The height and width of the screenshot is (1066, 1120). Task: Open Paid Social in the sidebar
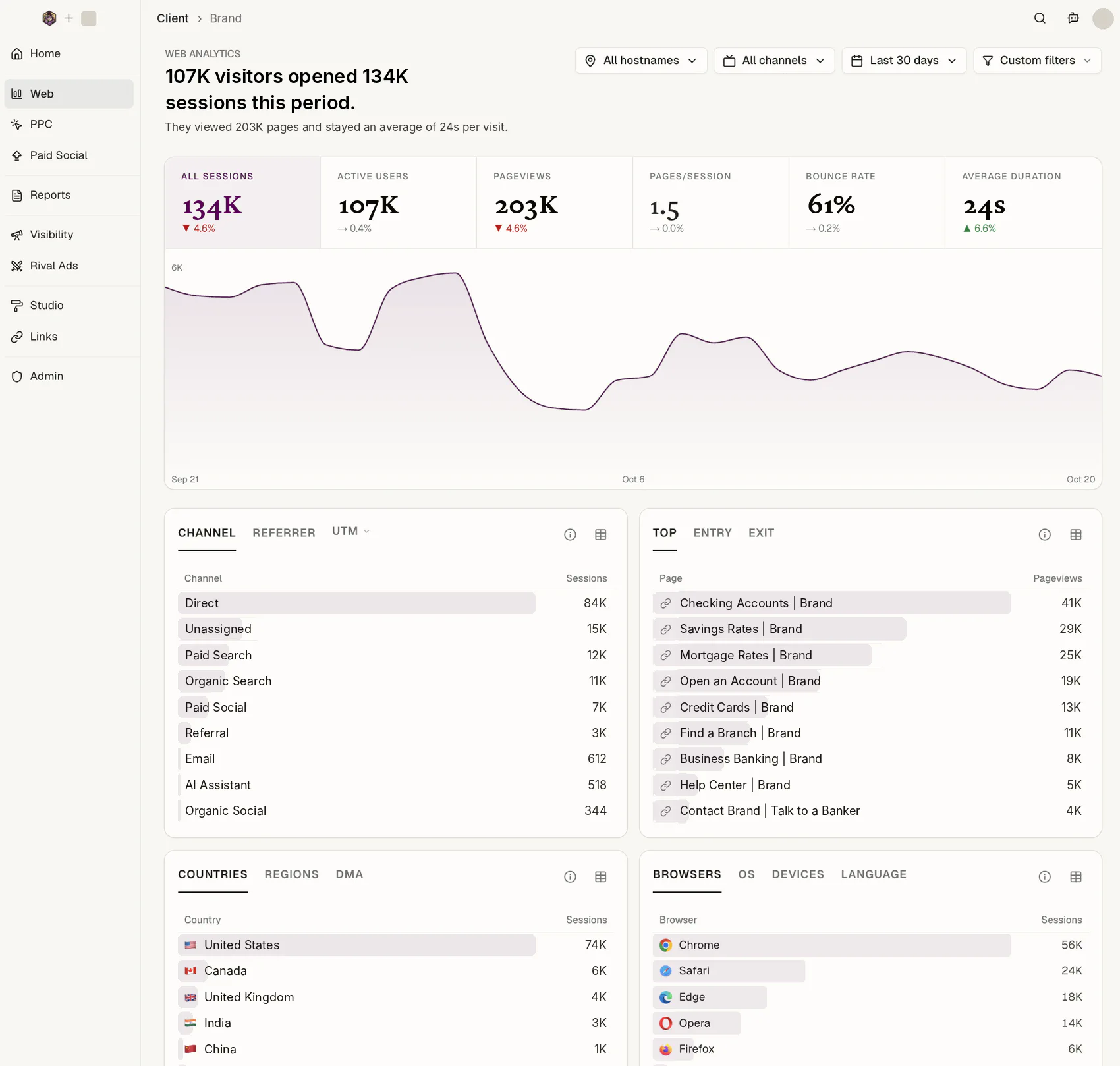(x=69, y=155)
